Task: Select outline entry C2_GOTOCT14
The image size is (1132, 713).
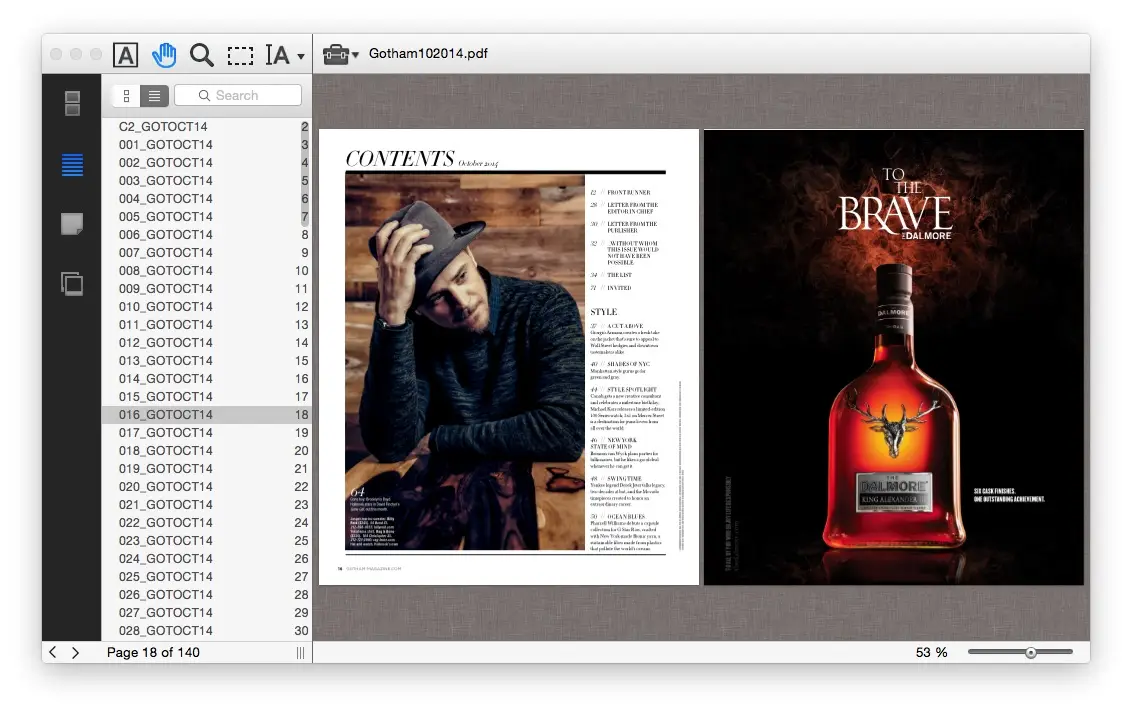Action: coord(206,126)
